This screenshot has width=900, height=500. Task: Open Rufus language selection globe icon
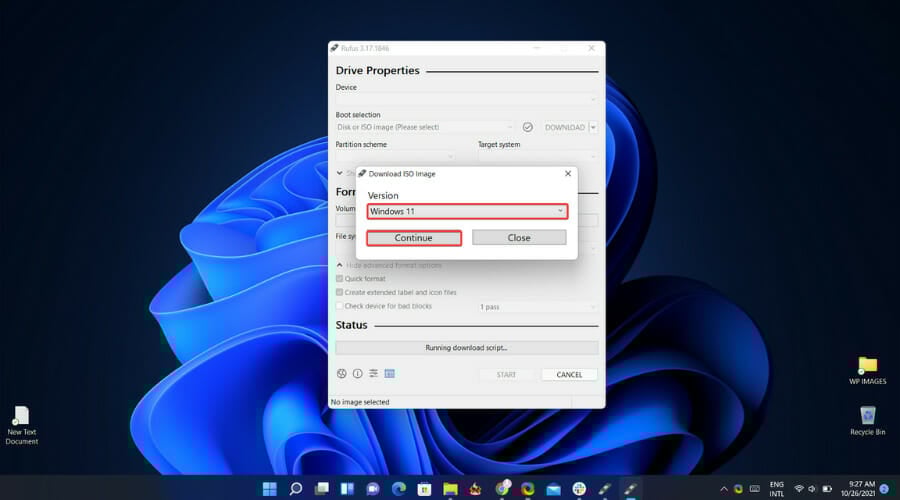coord(342,374)
